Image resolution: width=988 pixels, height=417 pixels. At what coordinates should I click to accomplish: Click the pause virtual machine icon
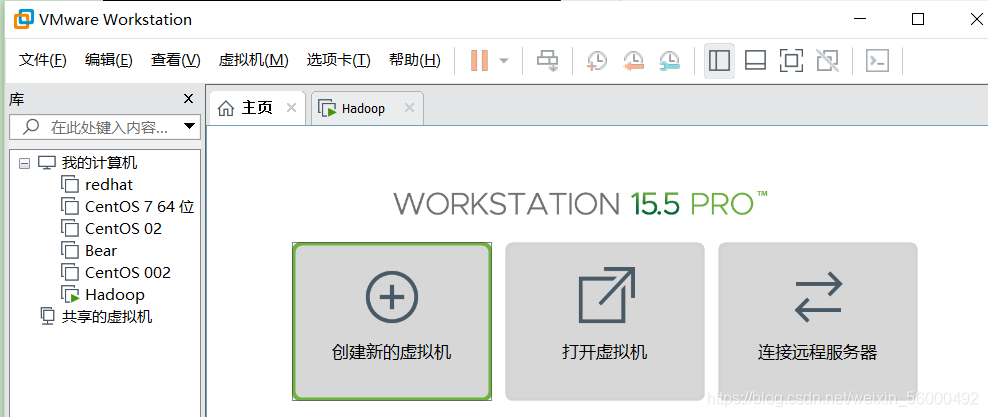pyautogui.click(x=480, y=60)
